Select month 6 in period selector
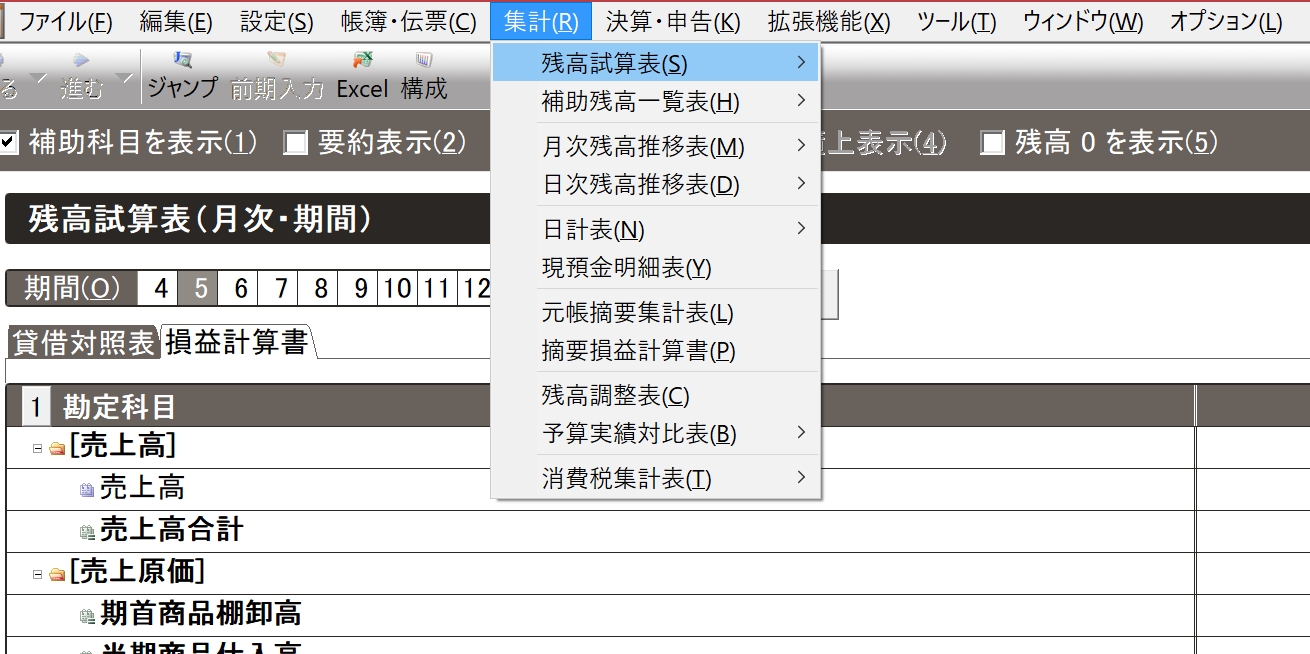 [240, 288]
